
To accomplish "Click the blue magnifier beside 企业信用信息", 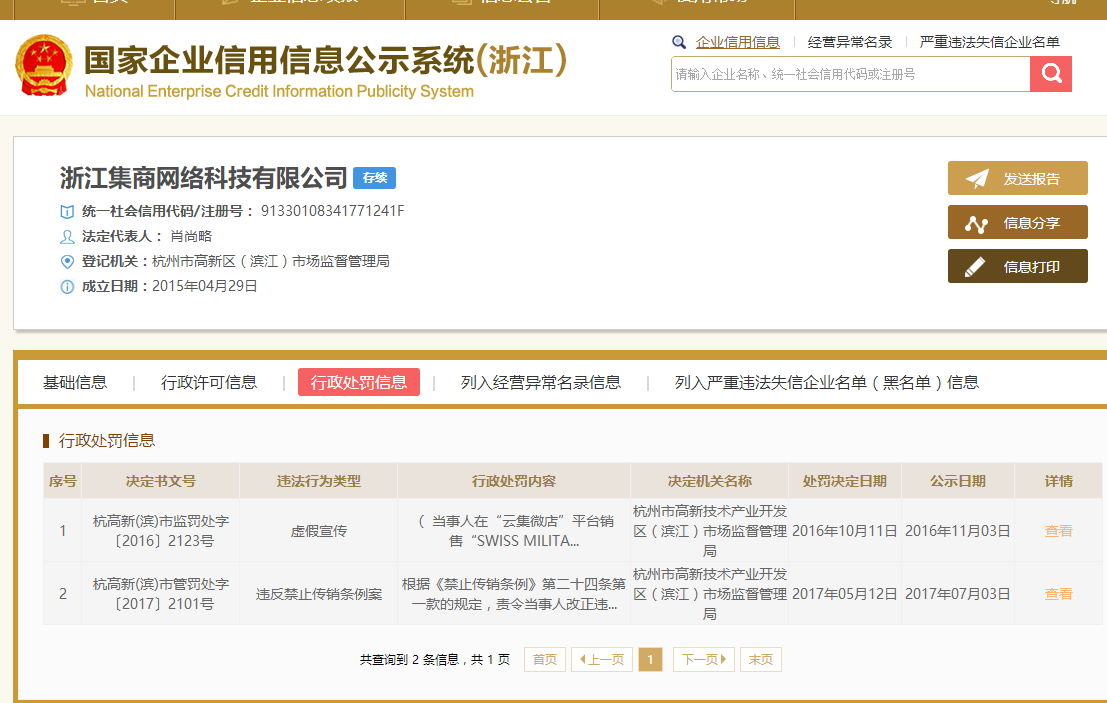I will point(679,42).
